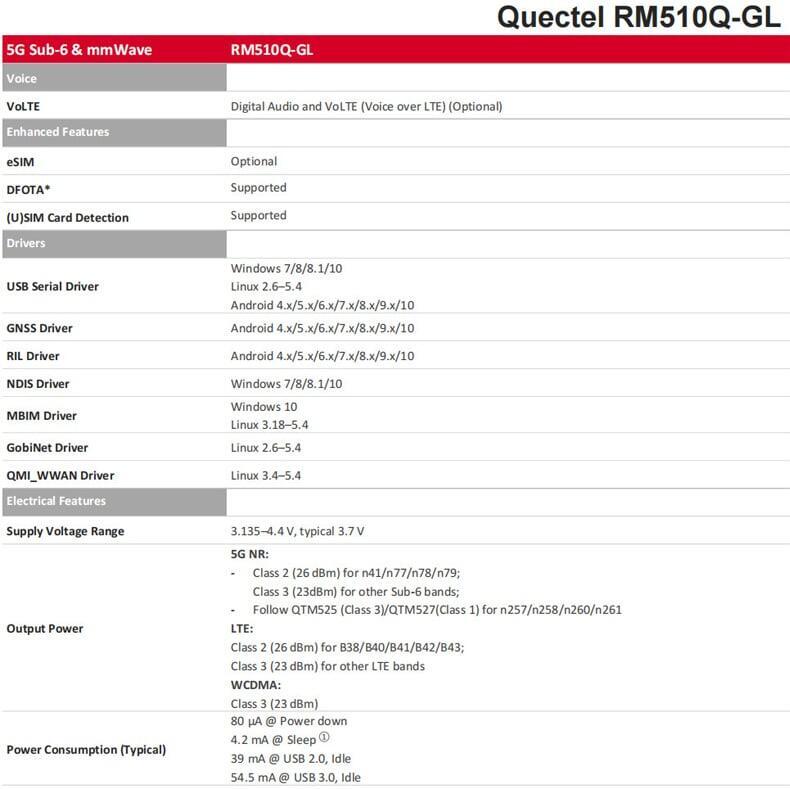Image resolution: width=790 pixels, height=789 pixels.
Task: Select the 'LTE:' subheading
Action: [242, 629]
